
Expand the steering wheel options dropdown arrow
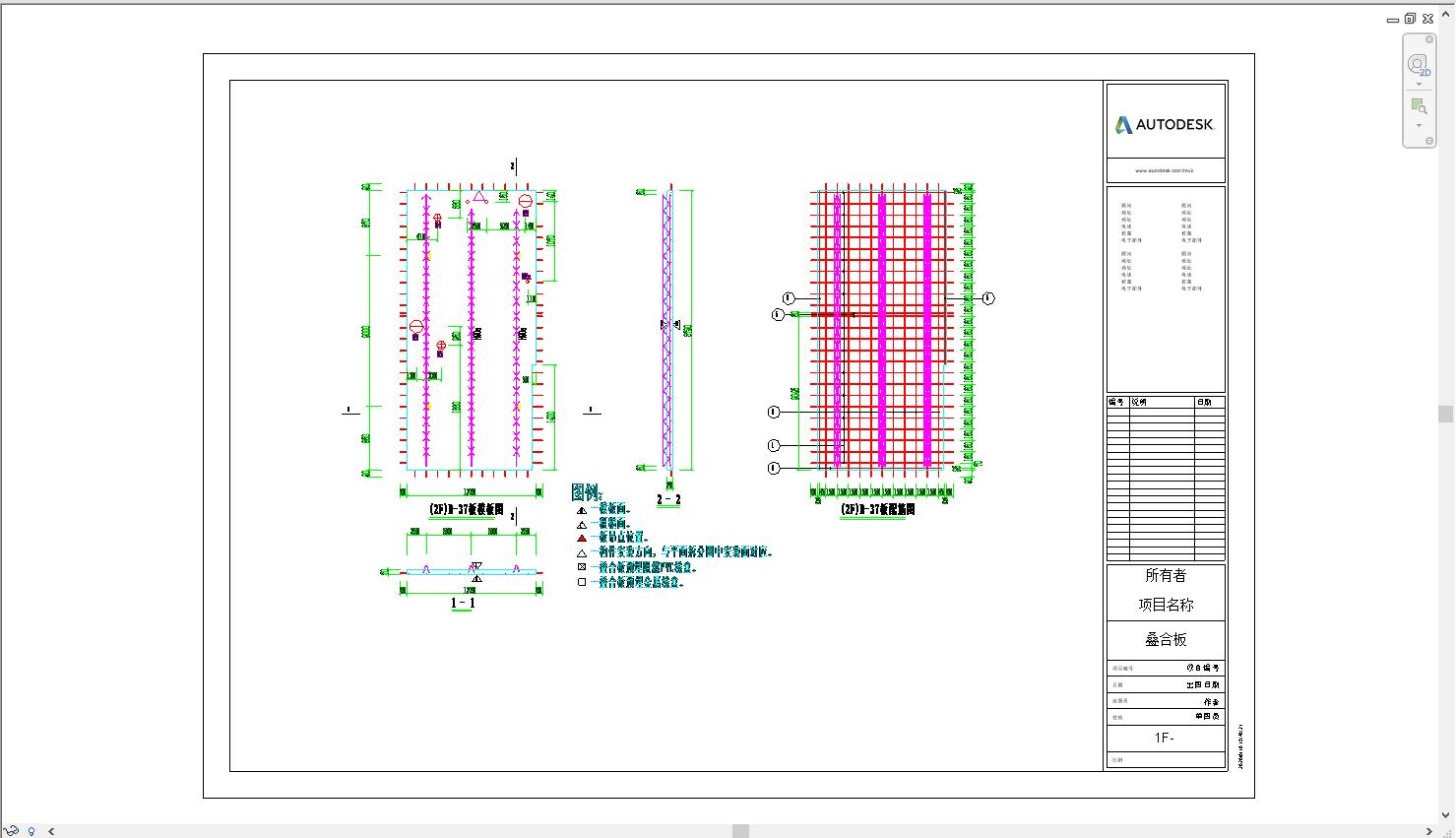[1419, 85]
